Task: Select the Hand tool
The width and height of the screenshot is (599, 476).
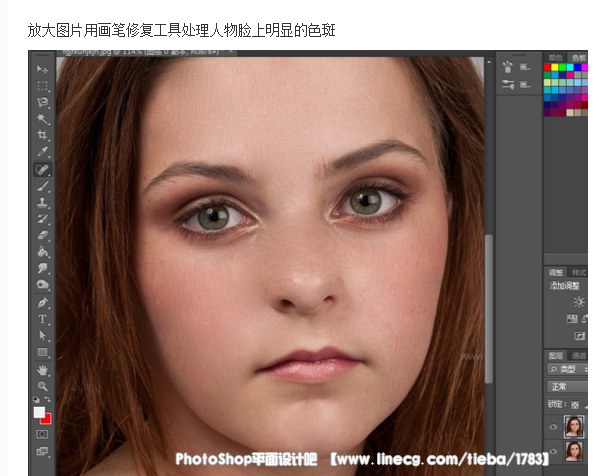Action: pos(42,370)
